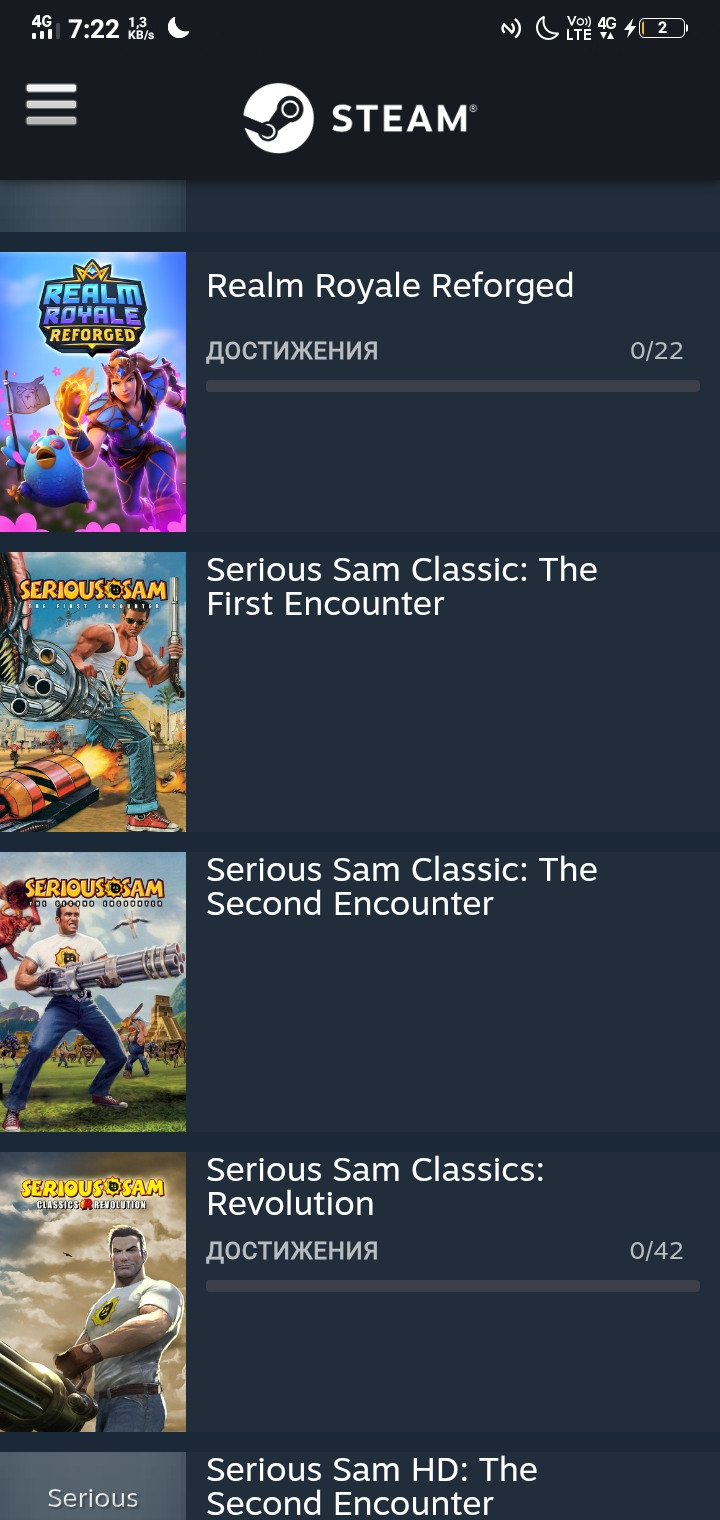Image resolution: width=720 pixels, height=1520 pixels.
Task: Tap the Steam logo icon
Action: pyautogui.click(x=278, y=118)
